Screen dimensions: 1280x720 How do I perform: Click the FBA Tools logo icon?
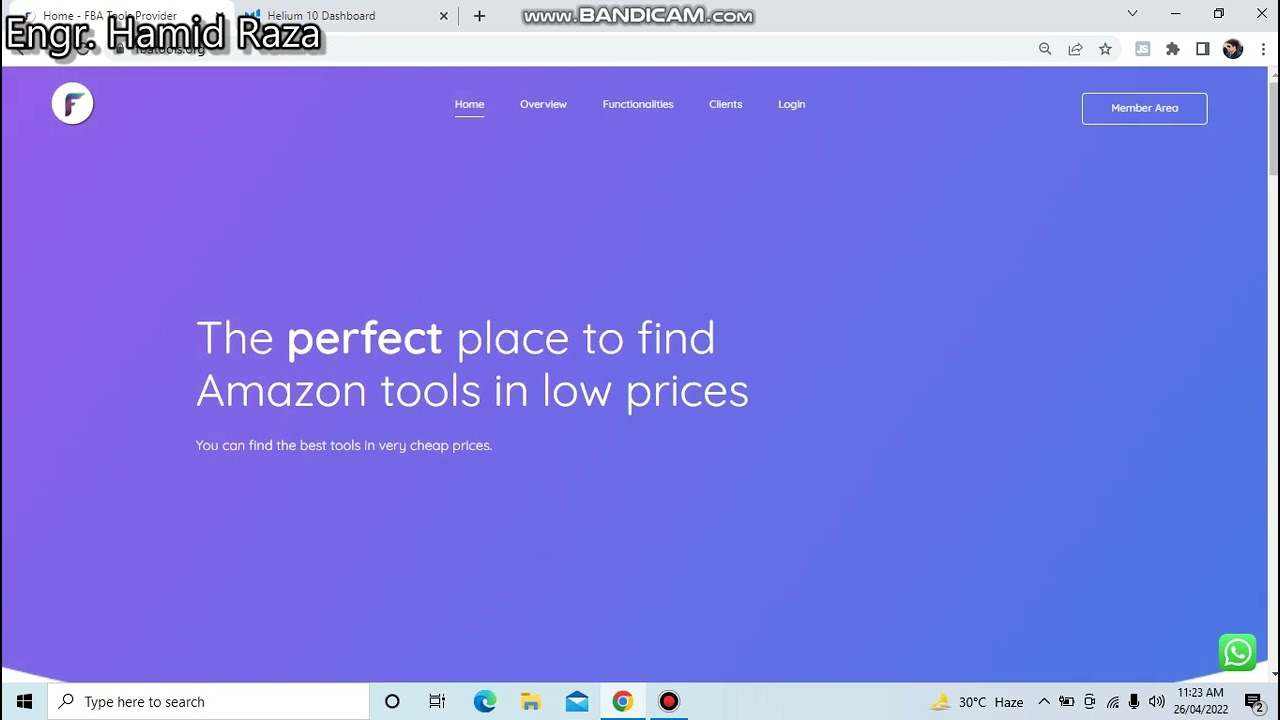coord(72,104)
